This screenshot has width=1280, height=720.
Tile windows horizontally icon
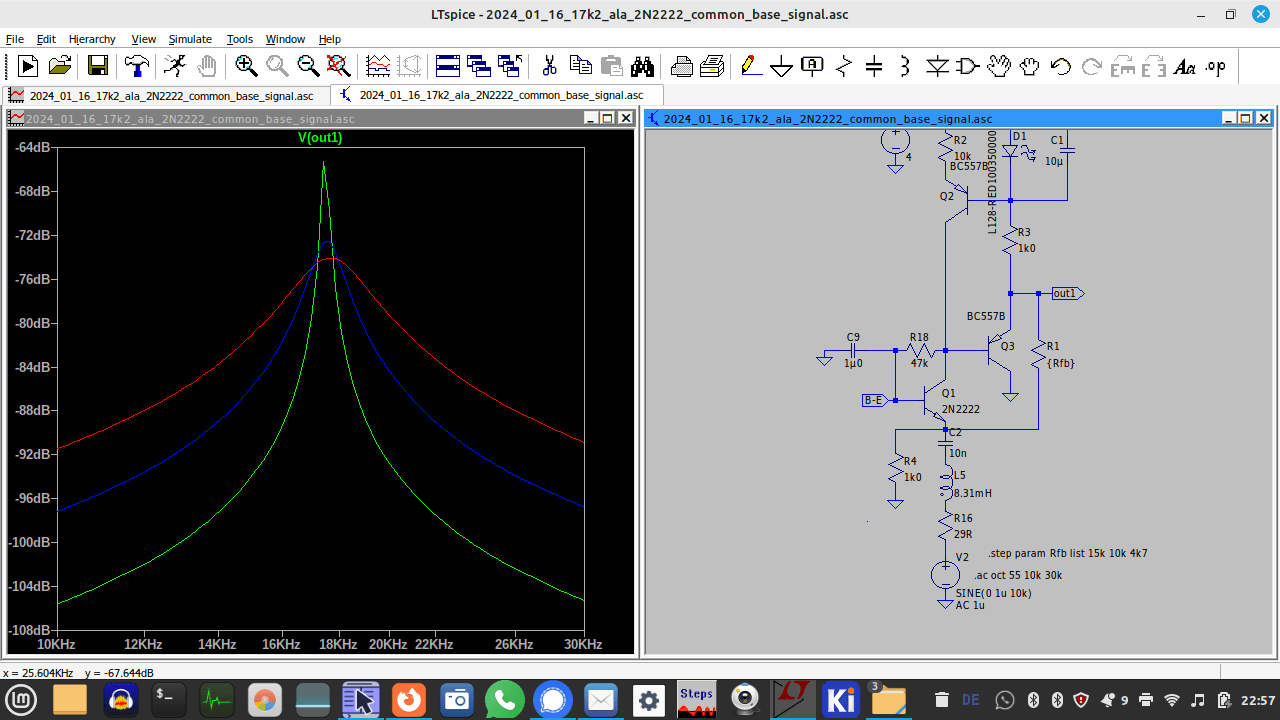coord(448,66)
